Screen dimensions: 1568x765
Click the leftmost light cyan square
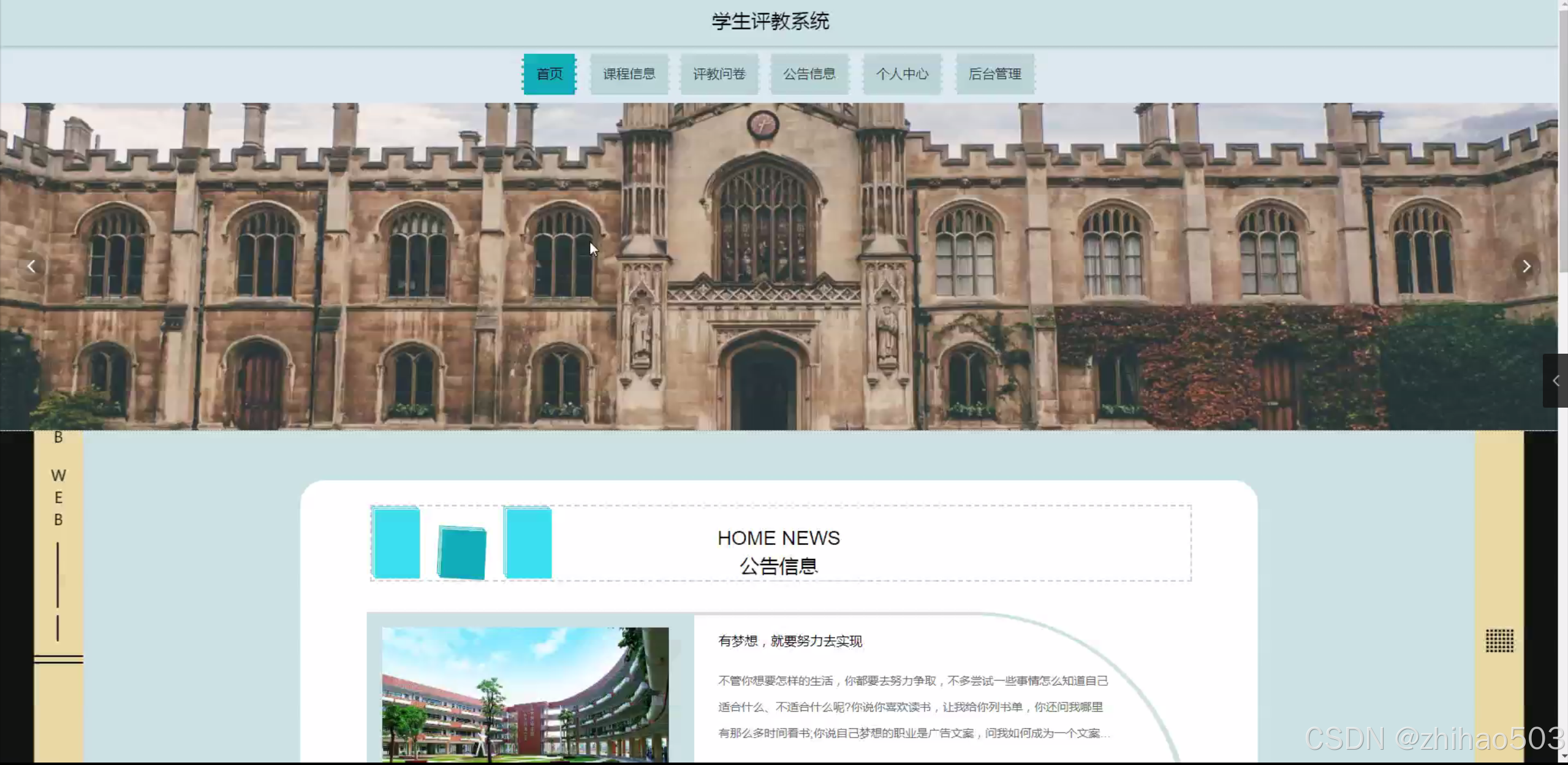coord(396,543)
